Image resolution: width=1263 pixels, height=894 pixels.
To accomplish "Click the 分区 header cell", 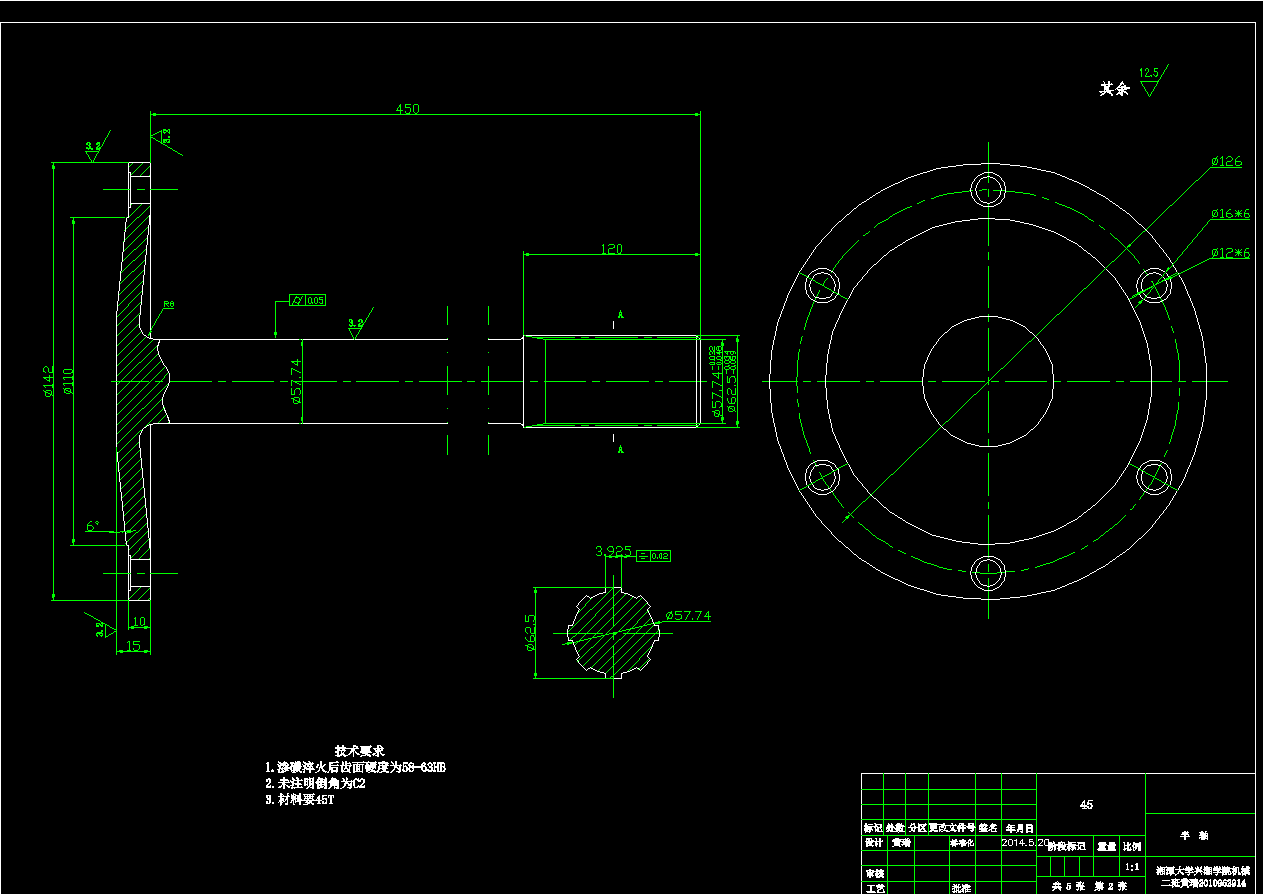I will 917,828.
